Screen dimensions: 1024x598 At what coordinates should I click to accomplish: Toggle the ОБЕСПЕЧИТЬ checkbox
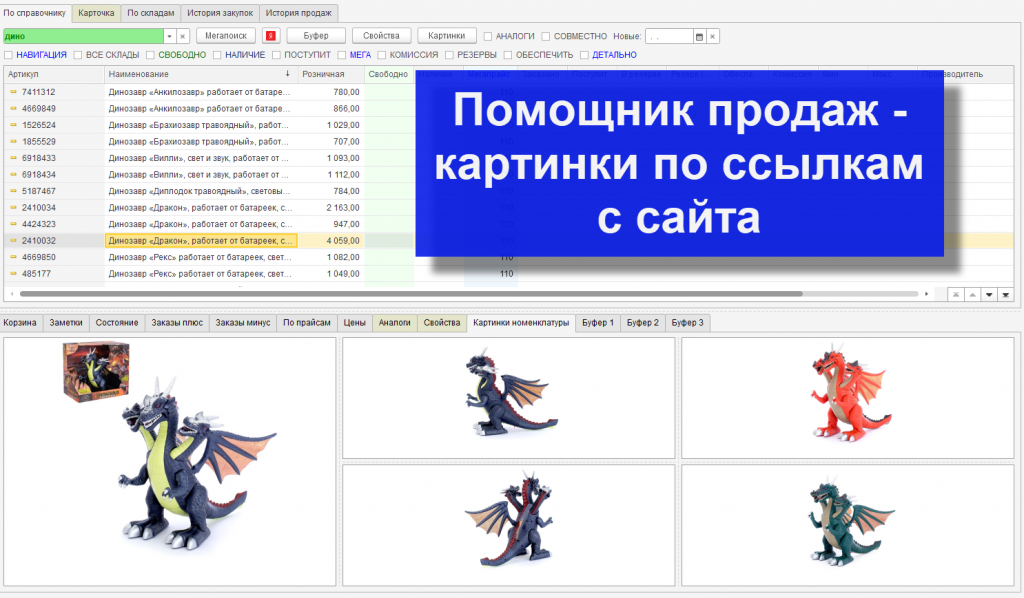pos(508,55)
